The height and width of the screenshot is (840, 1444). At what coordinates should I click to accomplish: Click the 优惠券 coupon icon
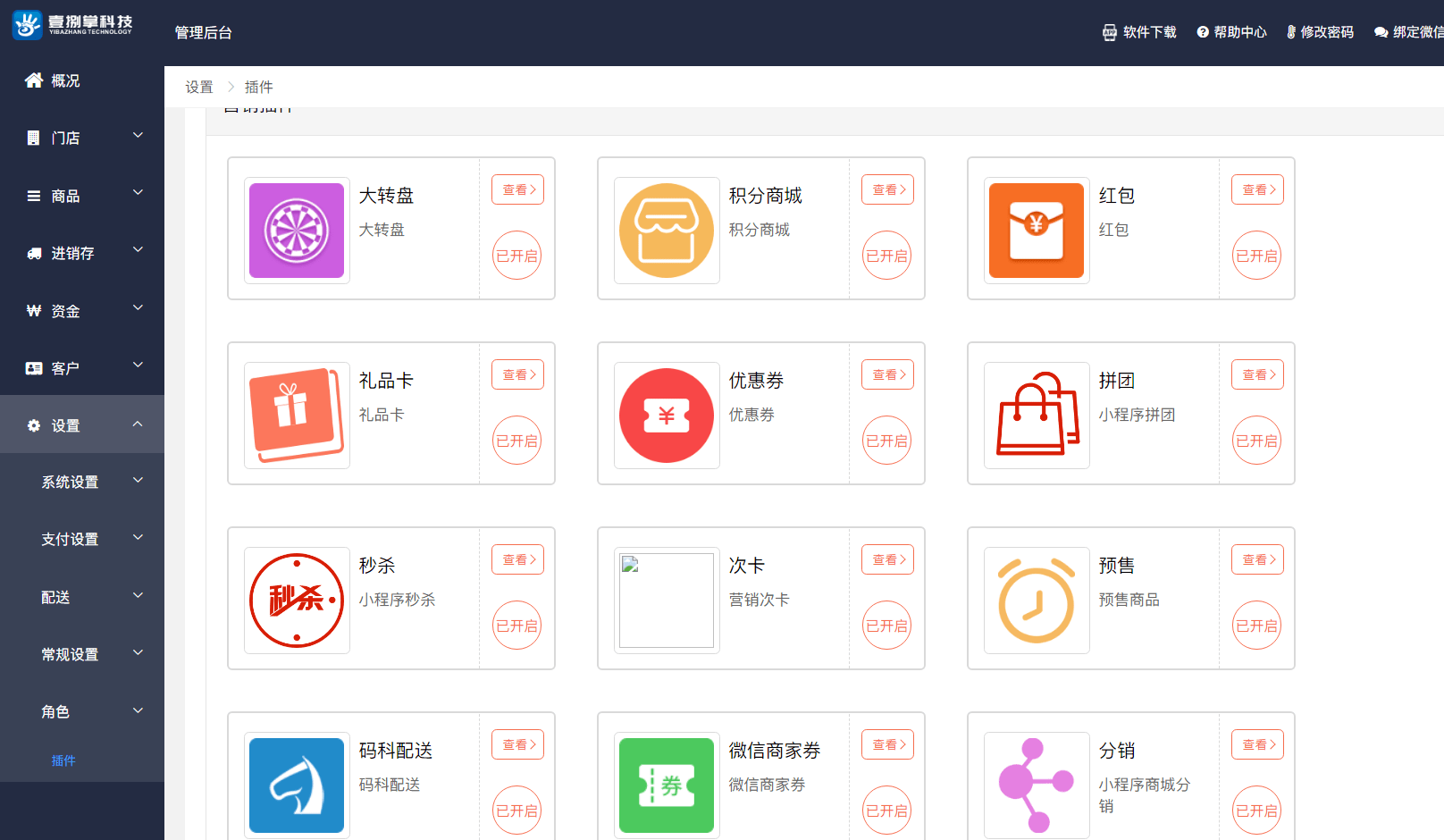(x=667, y=416)
